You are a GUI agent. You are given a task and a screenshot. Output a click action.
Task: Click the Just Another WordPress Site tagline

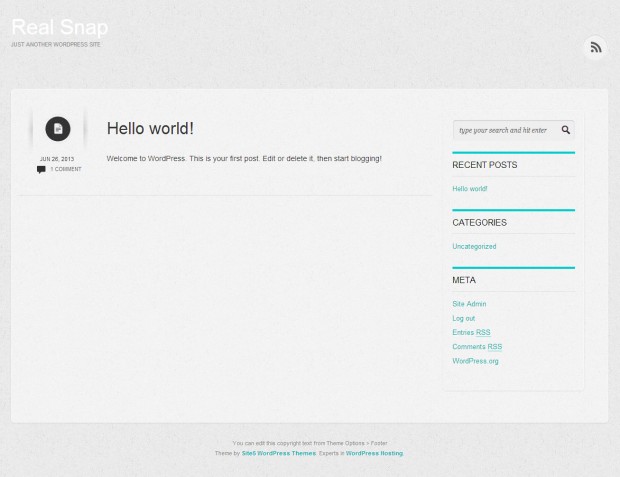click(56, 44)
